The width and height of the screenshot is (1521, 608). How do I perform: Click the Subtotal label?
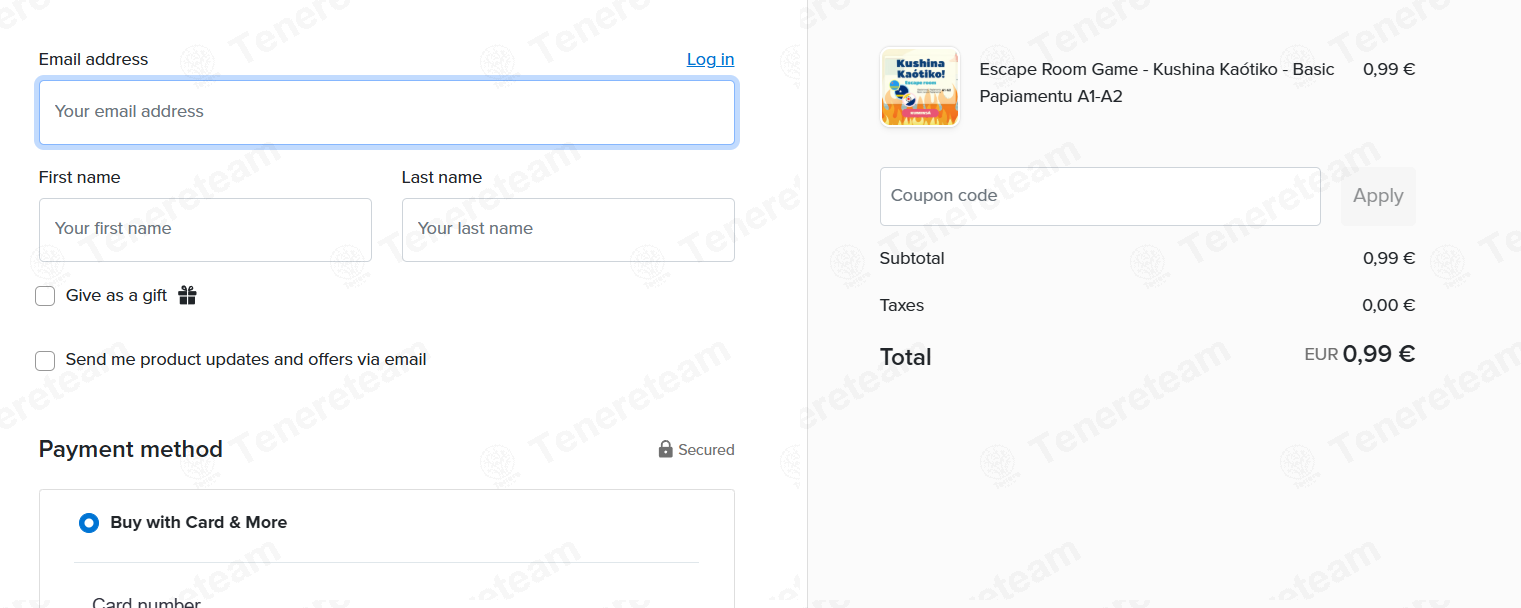coord(912,258)
